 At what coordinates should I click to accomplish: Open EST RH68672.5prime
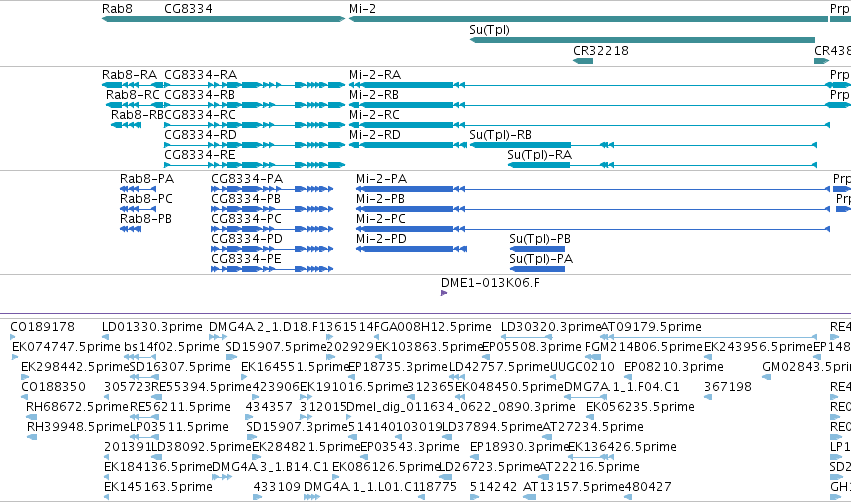(x=78, y=407)
